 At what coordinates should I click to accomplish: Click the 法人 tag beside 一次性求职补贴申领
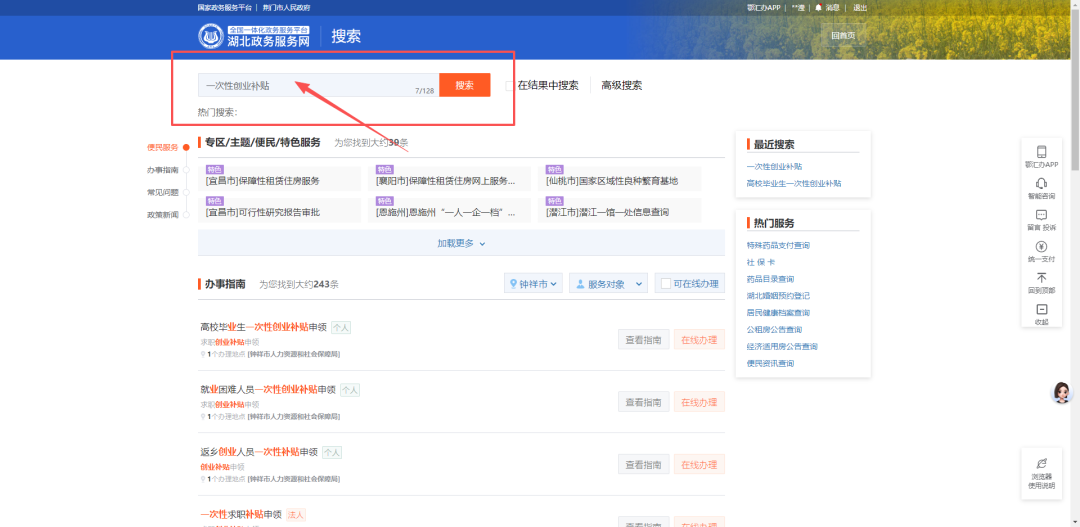(x=296, y=515)
